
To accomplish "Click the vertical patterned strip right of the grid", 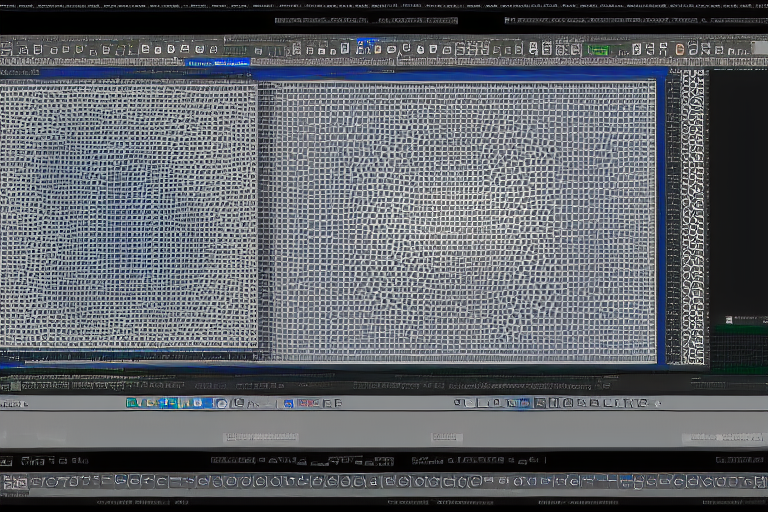I will 692,215.
